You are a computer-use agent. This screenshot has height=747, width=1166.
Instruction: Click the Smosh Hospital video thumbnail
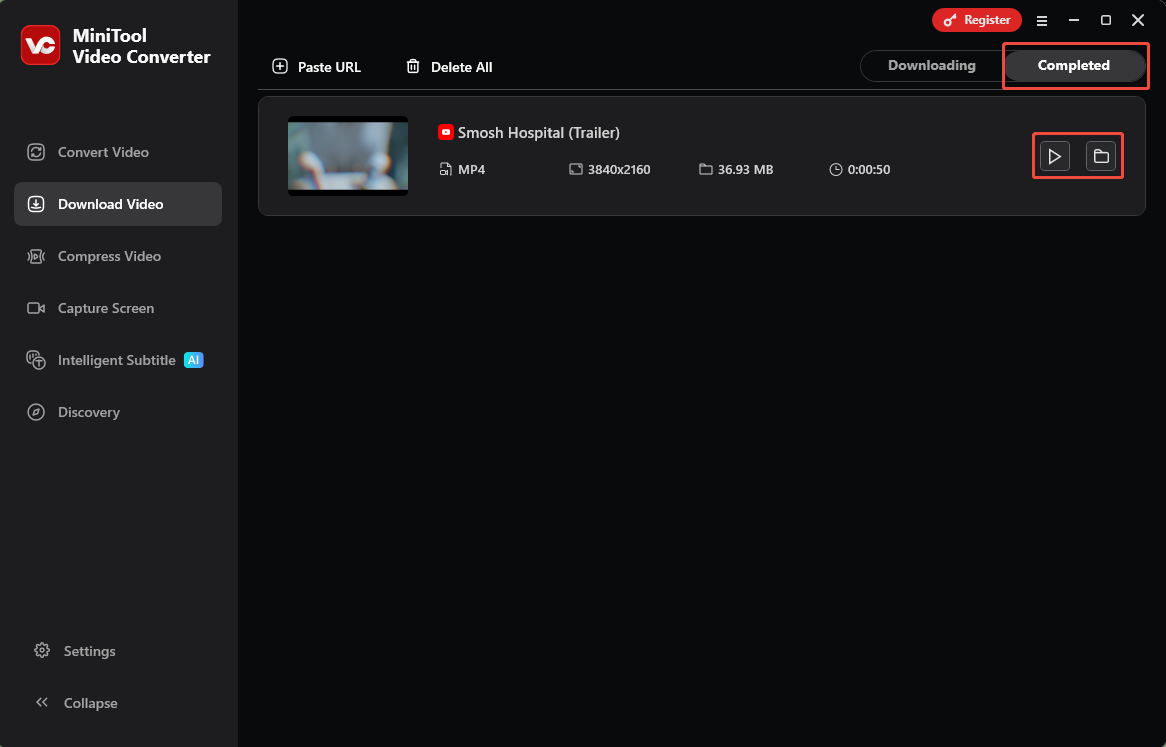click(x=347, y=156)
